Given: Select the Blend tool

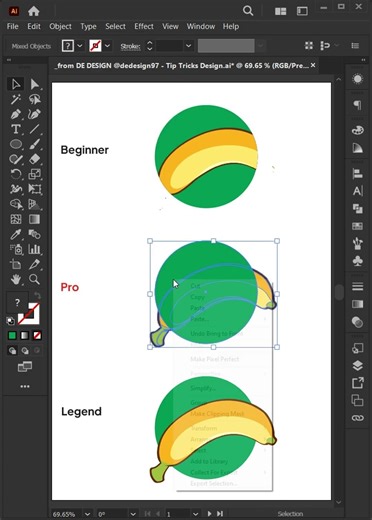Looking at the screenshot, I should click(x=34, y=234).
